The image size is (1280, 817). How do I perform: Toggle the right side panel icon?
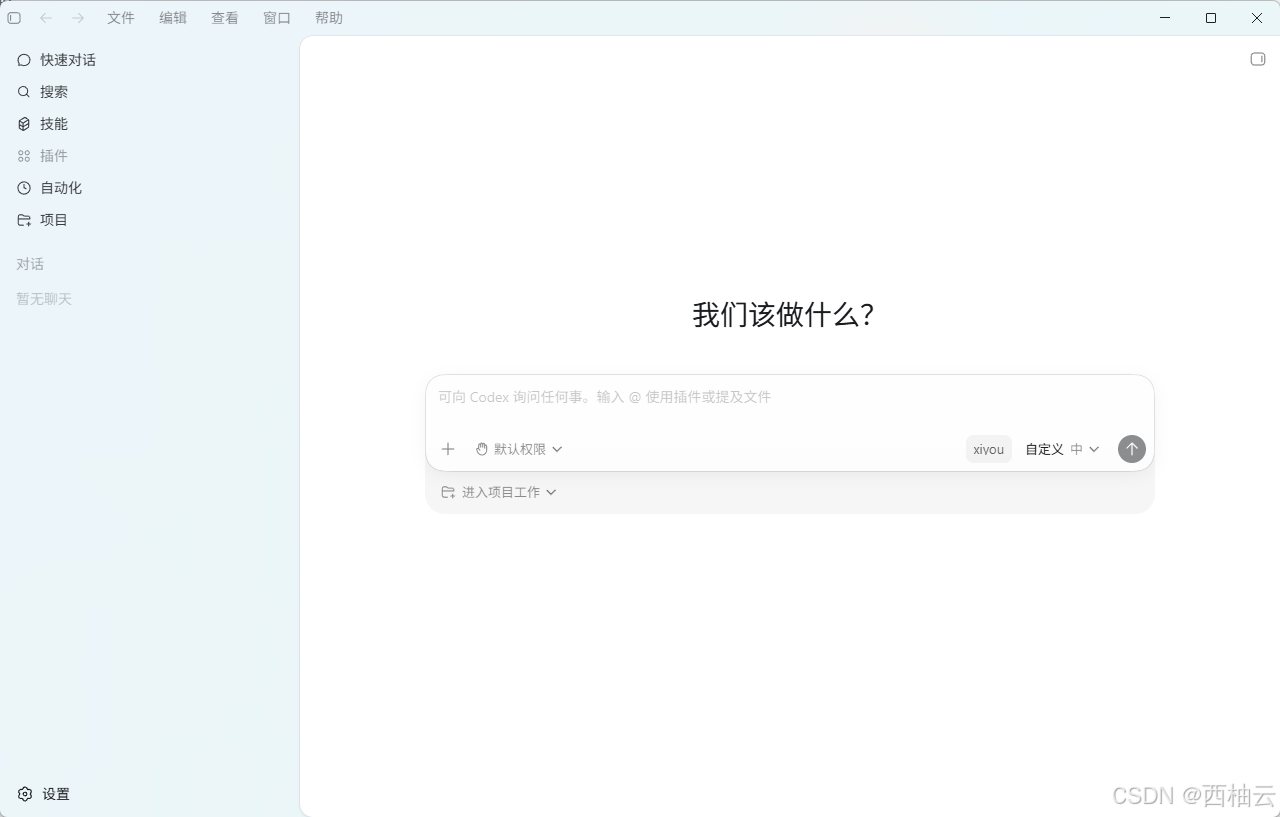tap(1258, 59)
